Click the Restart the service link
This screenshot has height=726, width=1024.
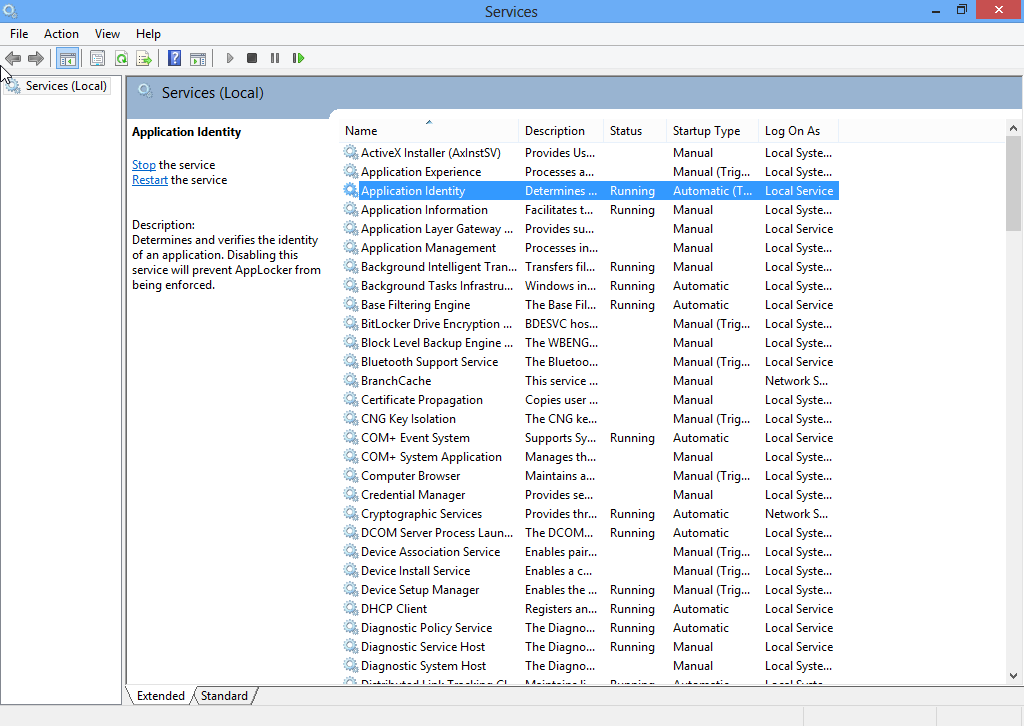click(150, 180)
